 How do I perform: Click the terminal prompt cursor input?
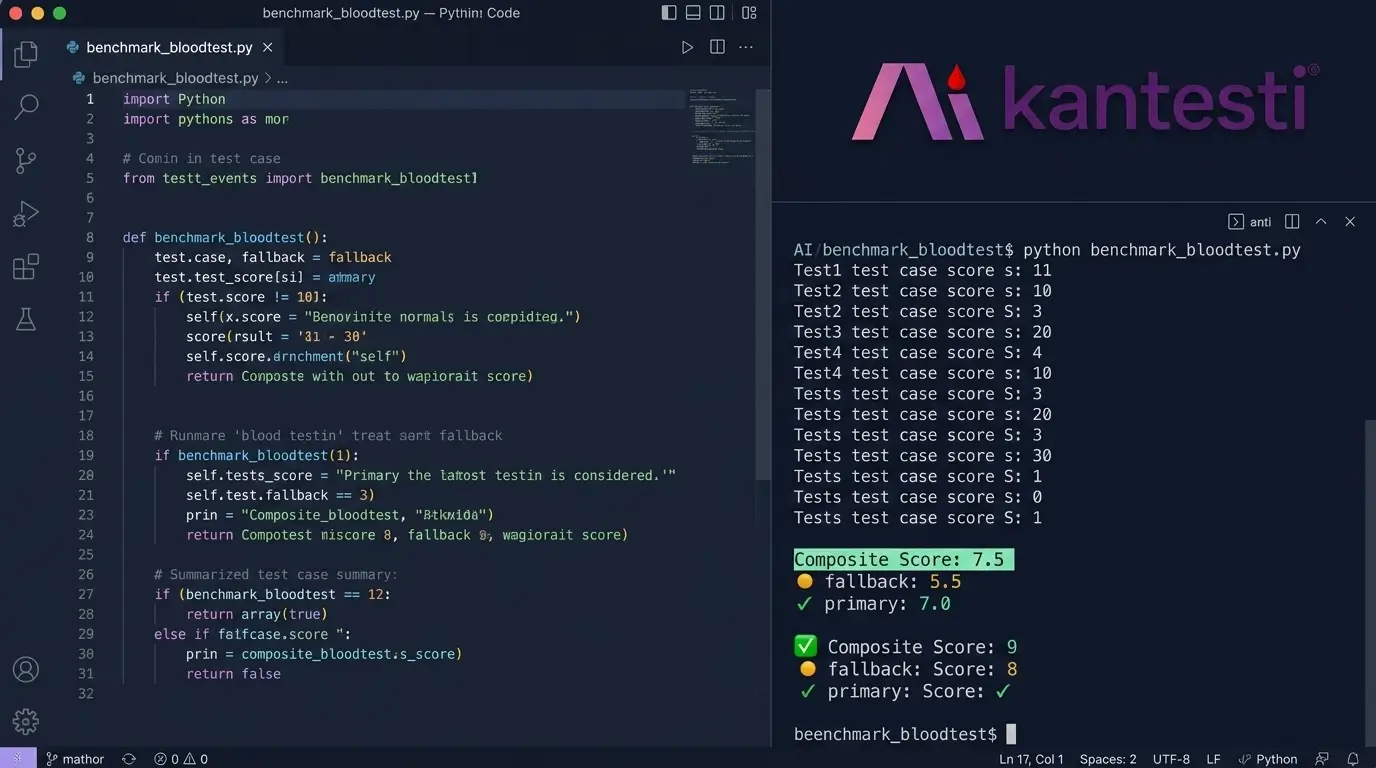click(x=1011, y=734)
